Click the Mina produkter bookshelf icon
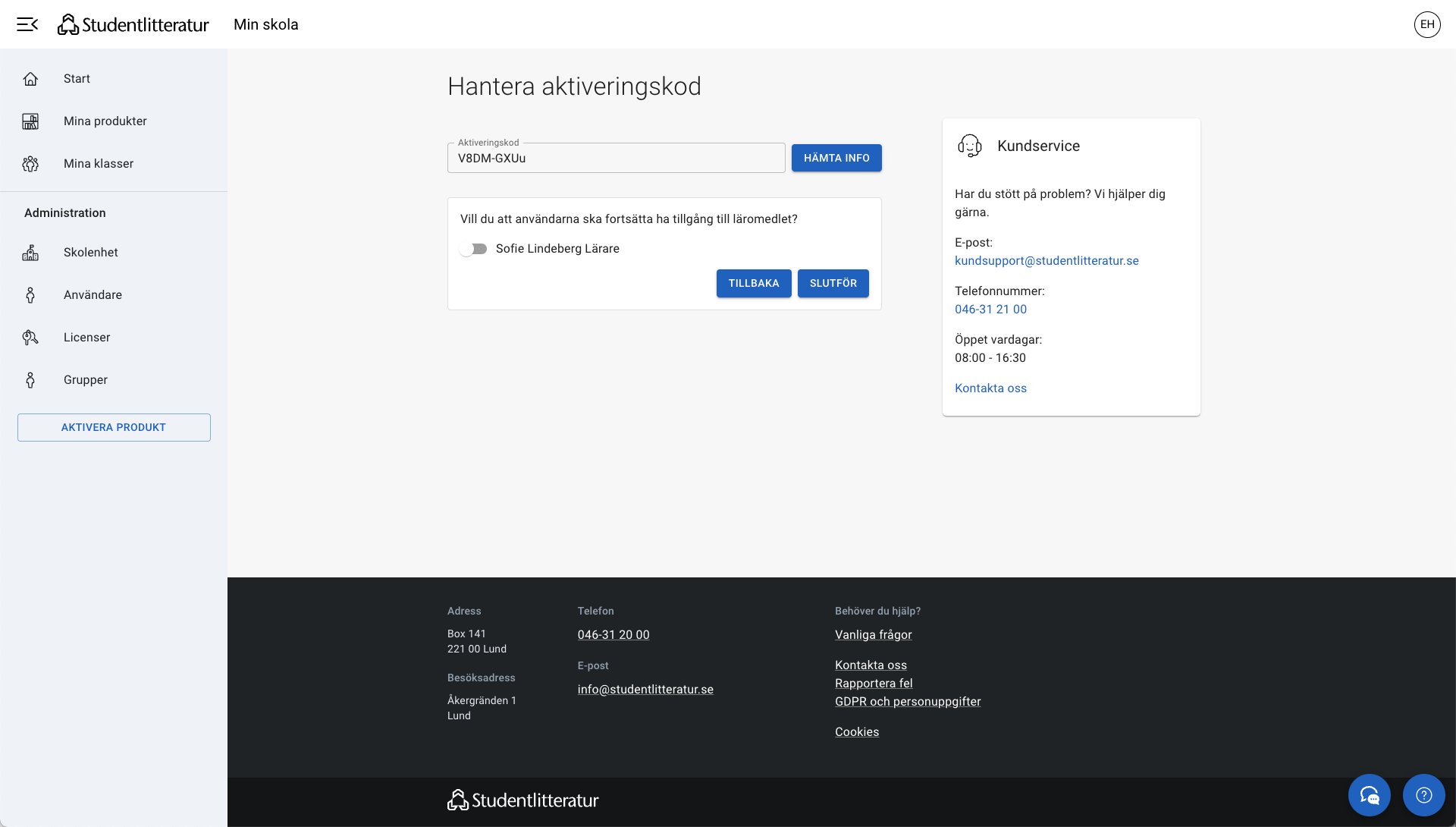The image size is (1456, 827). click(30, 121)
